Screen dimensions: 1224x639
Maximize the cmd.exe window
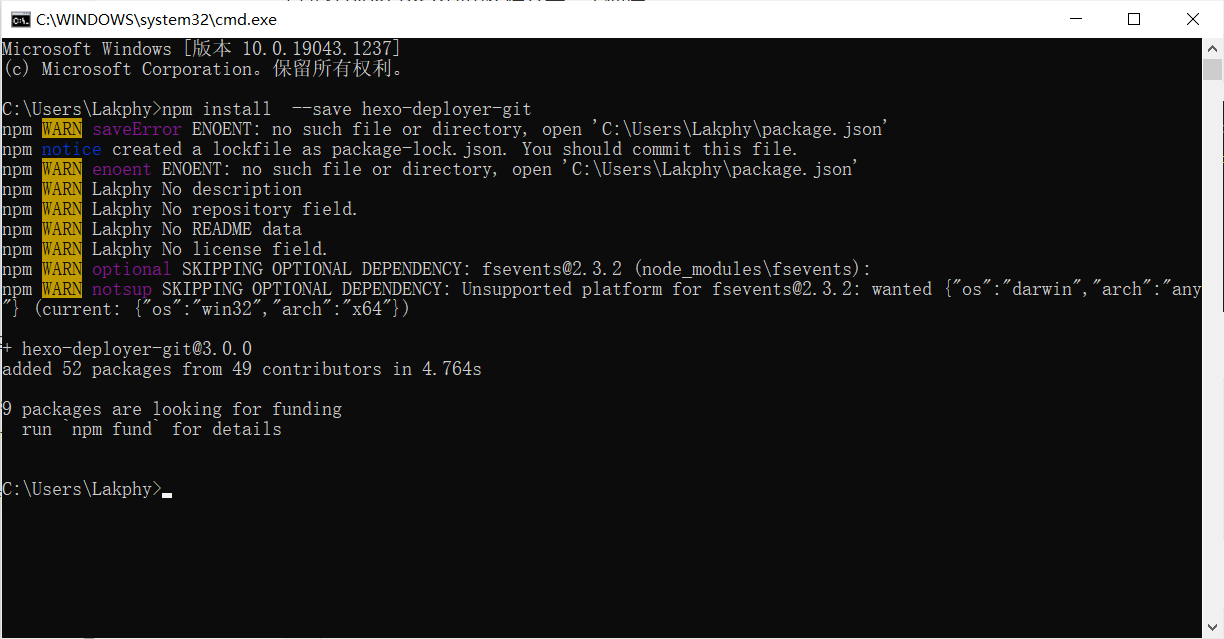click(x=1134, y=19)
